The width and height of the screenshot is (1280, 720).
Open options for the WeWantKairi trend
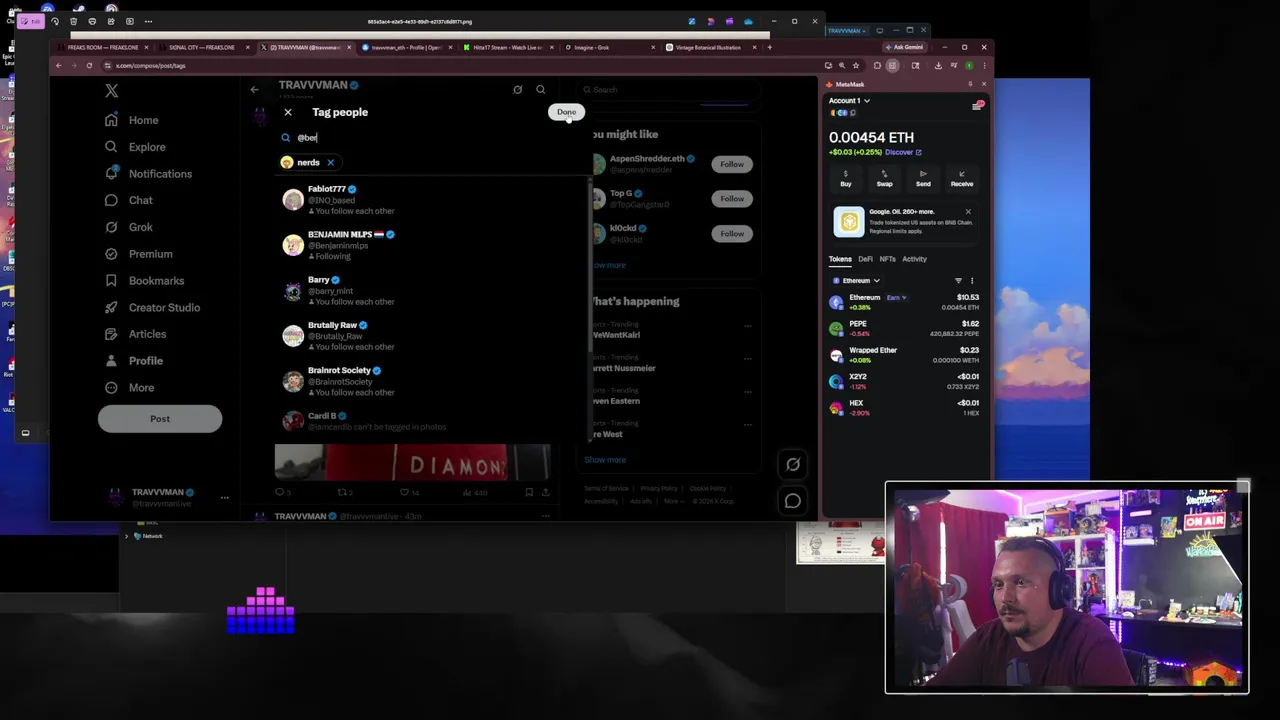click(x=747, y=326)
